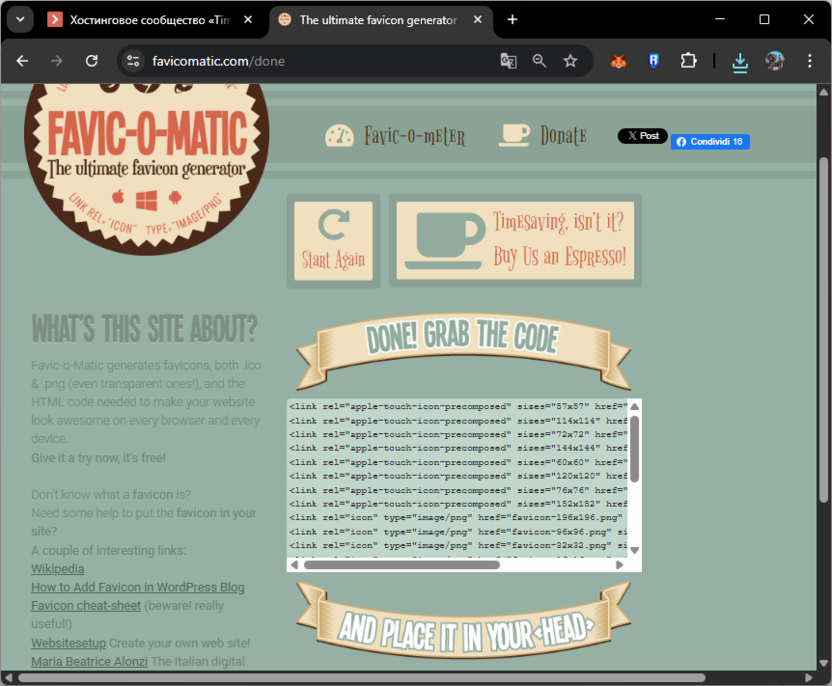This screenshot has height=686, width=832.
Task: Click the page scroll right arrow
Action: tap(809, 678)
